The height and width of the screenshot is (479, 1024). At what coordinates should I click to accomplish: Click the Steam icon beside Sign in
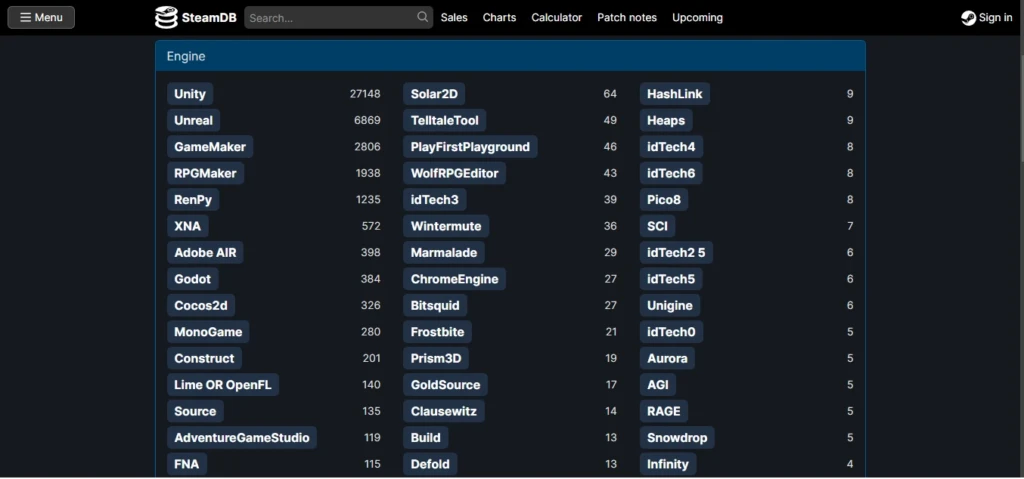pos(968,18)
